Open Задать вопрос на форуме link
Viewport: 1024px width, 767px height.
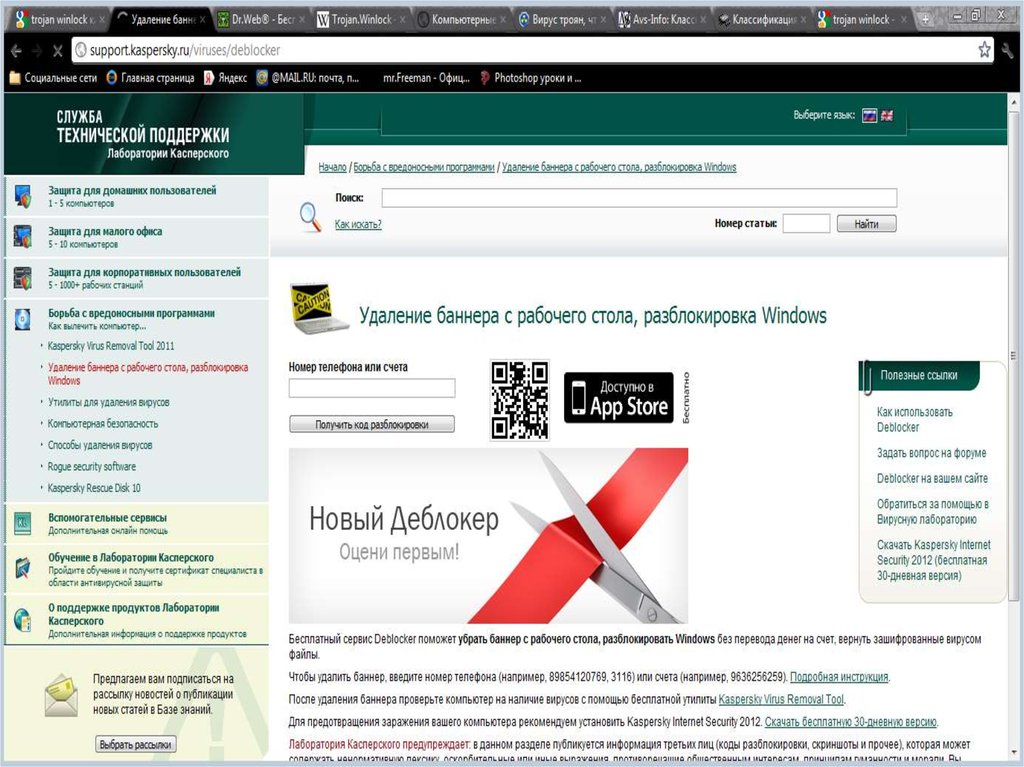coord(931,453)
